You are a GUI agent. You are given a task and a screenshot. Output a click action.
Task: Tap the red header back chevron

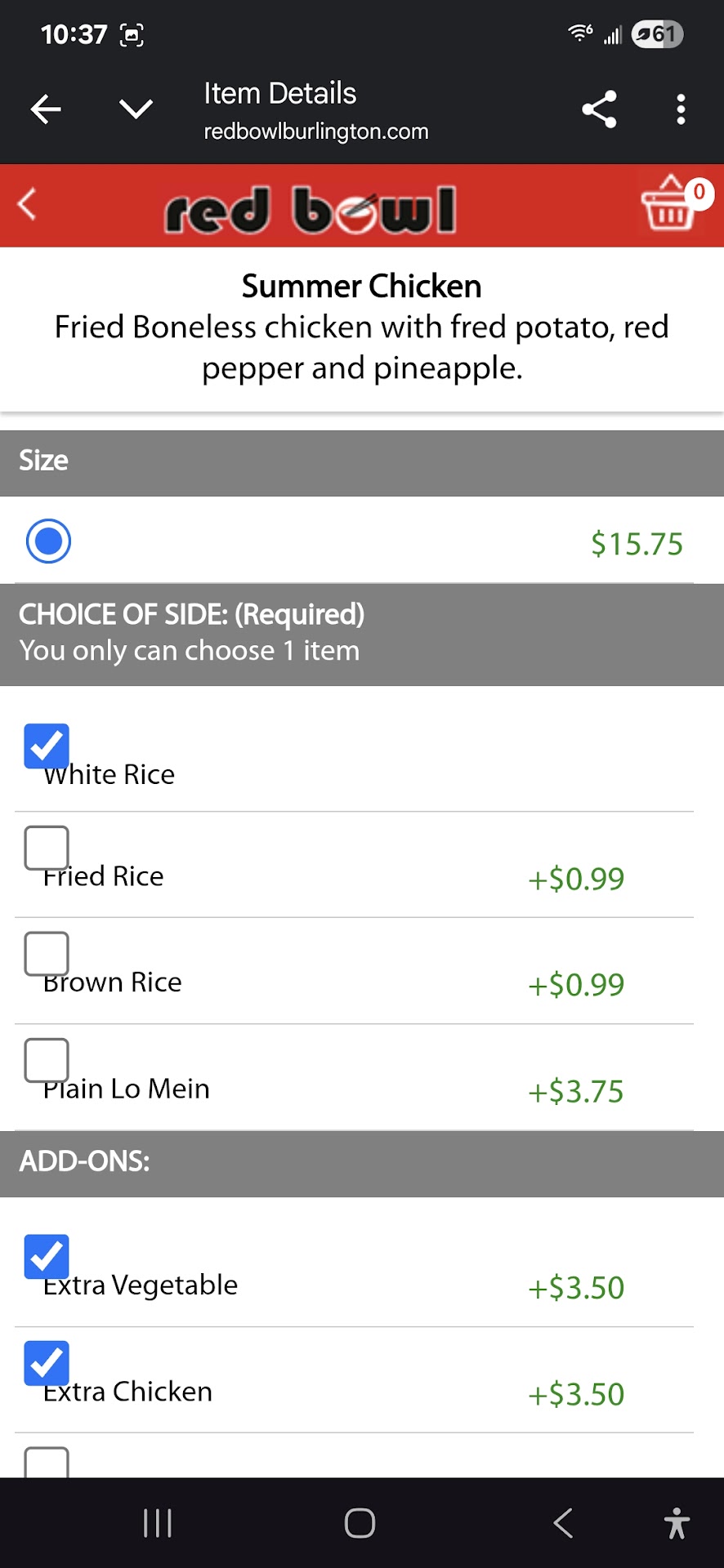coord(28,204)
